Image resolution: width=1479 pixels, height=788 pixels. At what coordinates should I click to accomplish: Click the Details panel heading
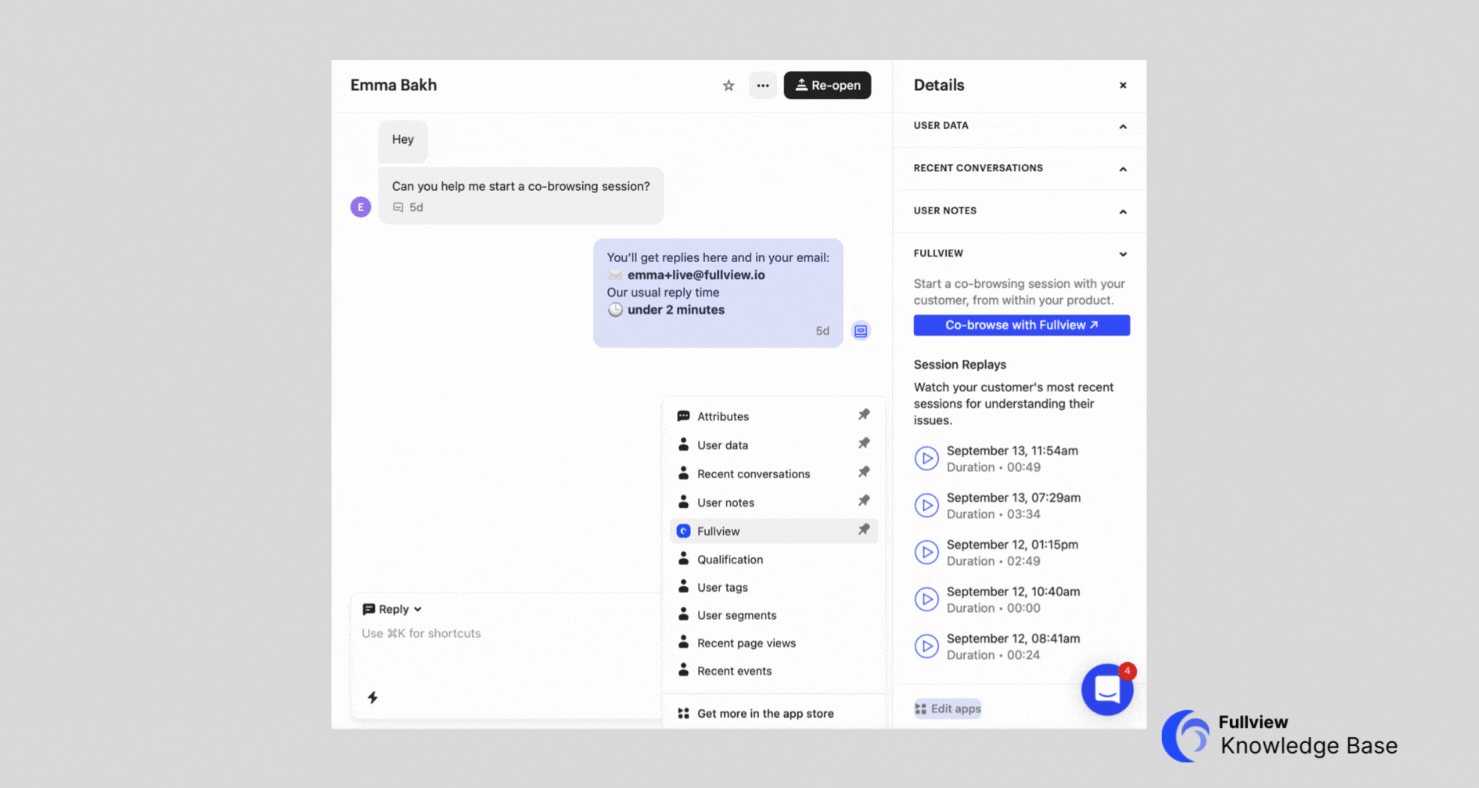coord(939,86)
